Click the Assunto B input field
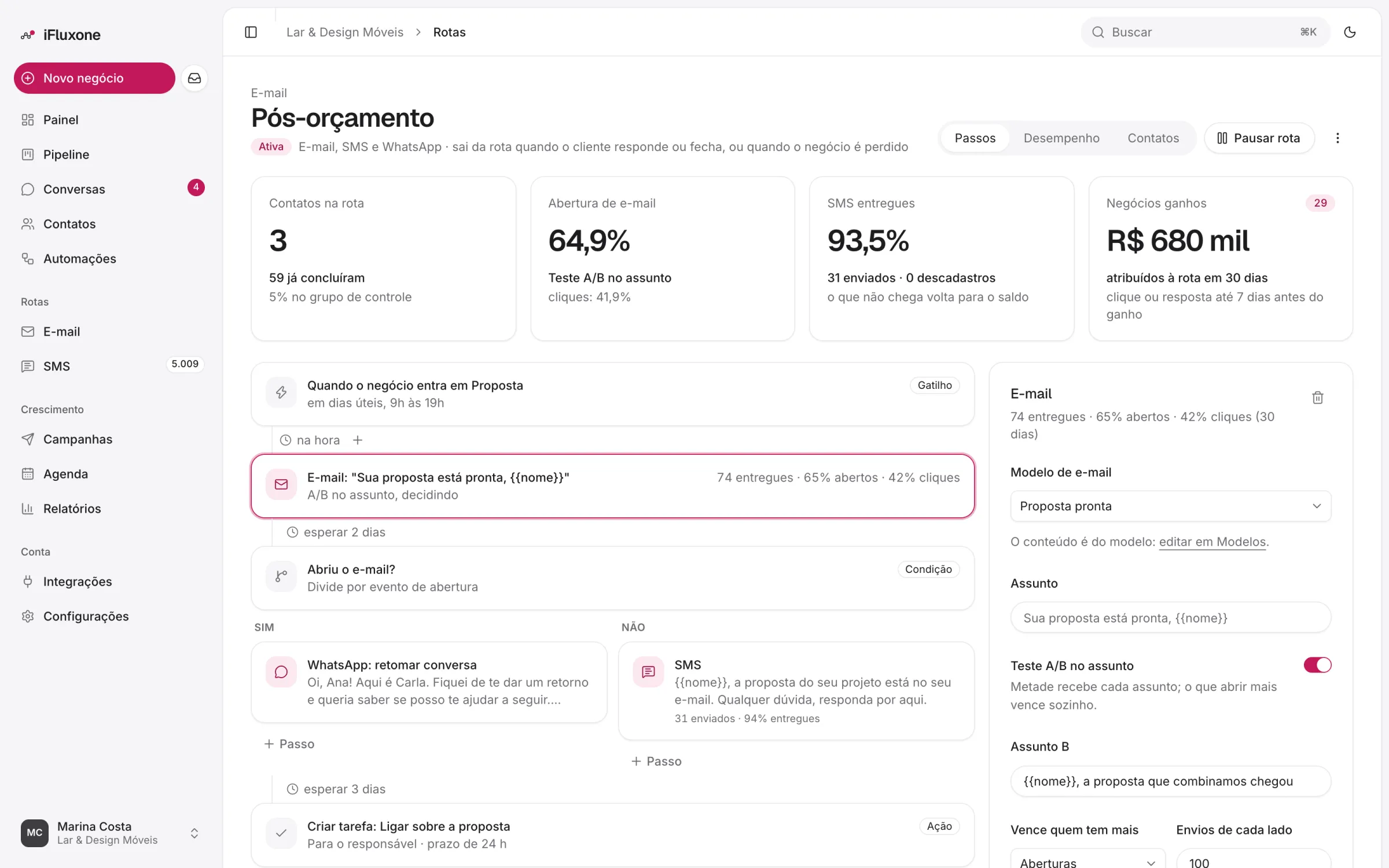This screenshot has width=1389, height=868. pos(1170,781)
